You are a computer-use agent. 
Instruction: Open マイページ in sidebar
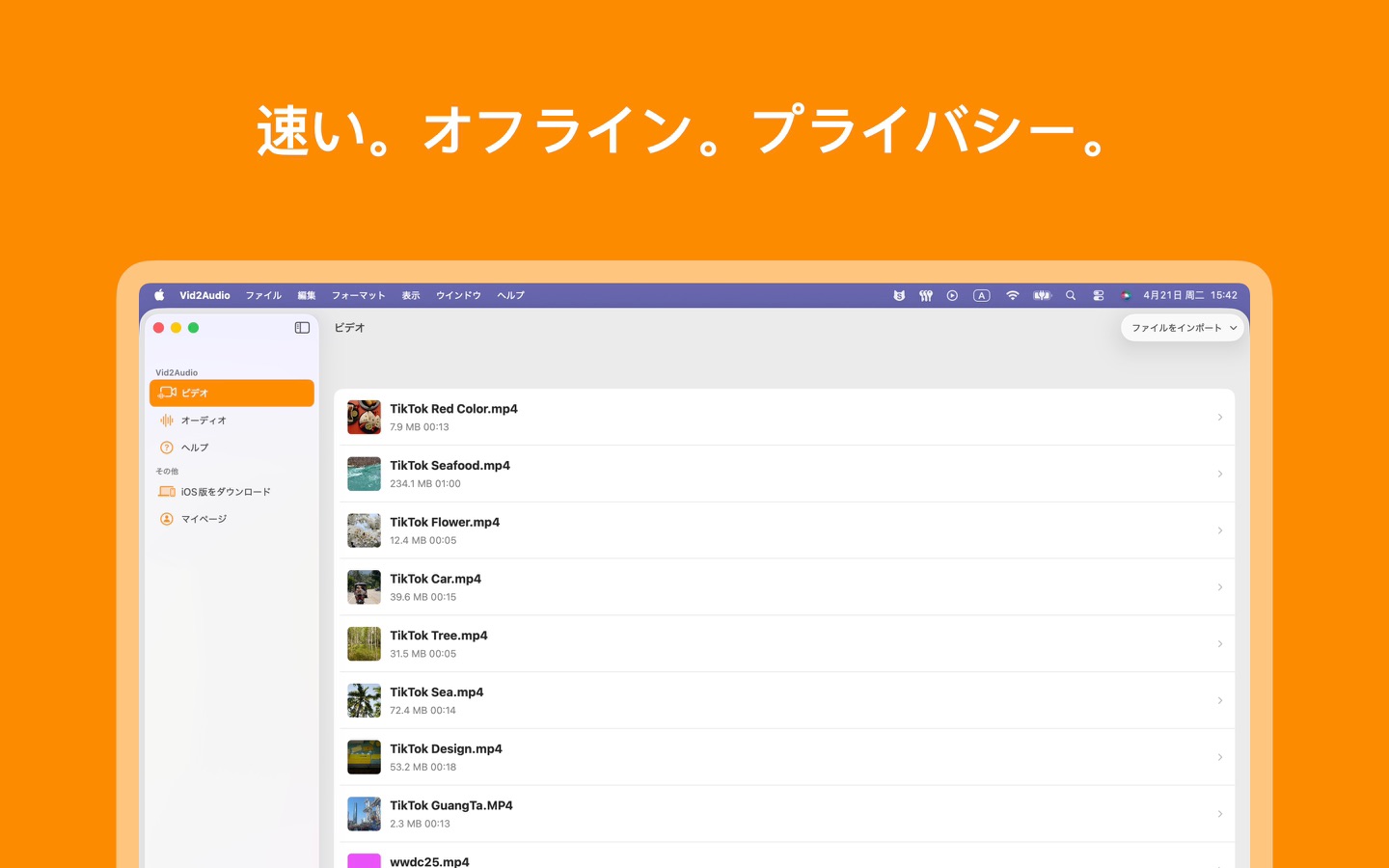231,519
